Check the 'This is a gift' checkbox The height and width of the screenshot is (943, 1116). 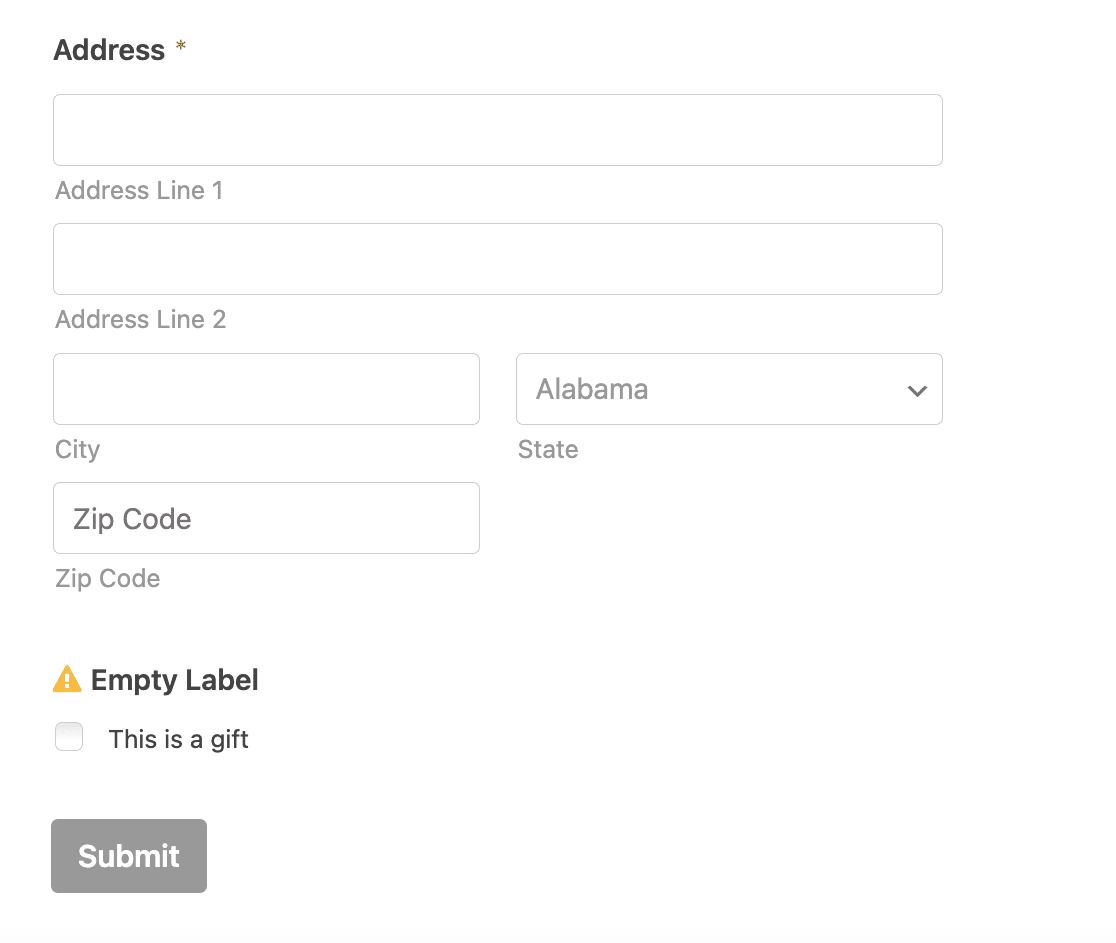pos(69,737)
